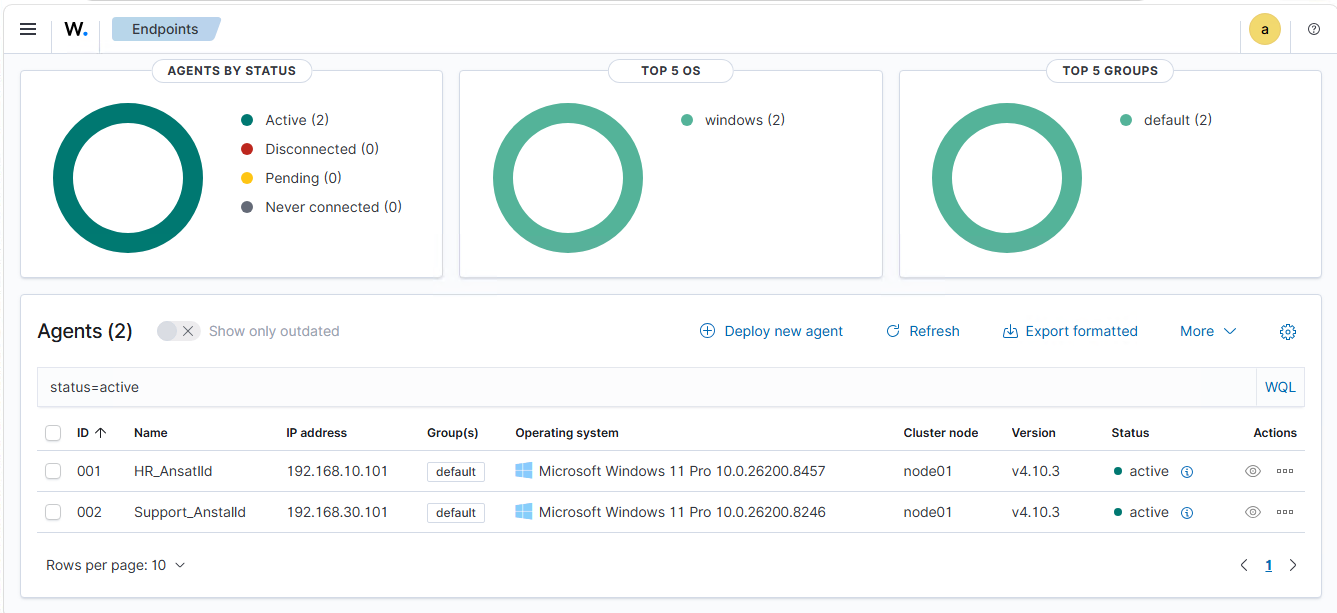Toggle Active (2) legend entry
Image resolution: width=1337 pixels, height=613 pixels.
click(x=285, y=120)
